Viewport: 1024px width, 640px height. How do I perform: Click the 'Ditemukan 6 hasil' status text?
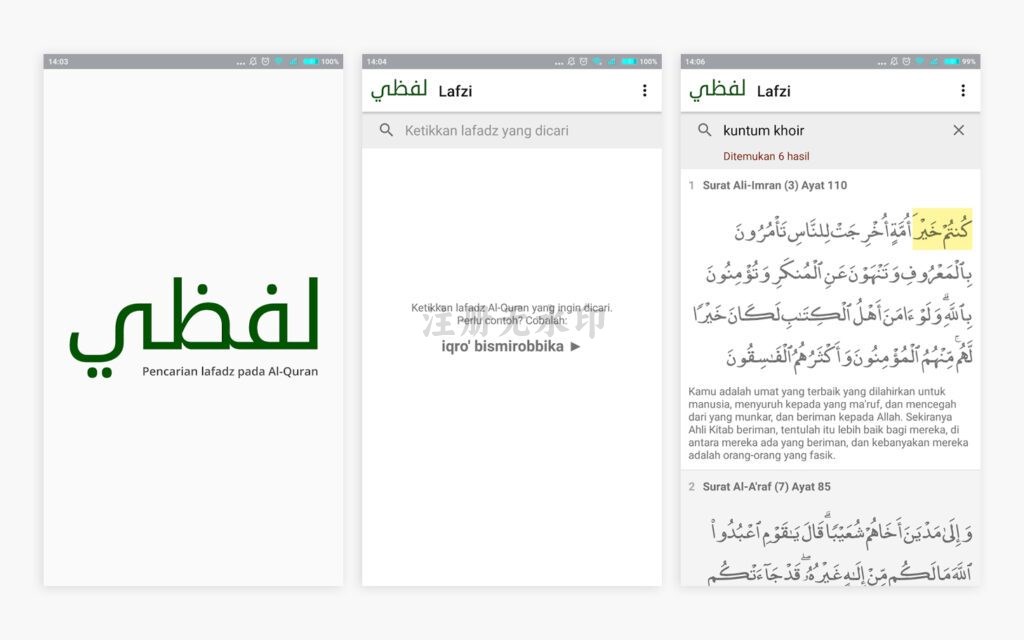(766, 156)
